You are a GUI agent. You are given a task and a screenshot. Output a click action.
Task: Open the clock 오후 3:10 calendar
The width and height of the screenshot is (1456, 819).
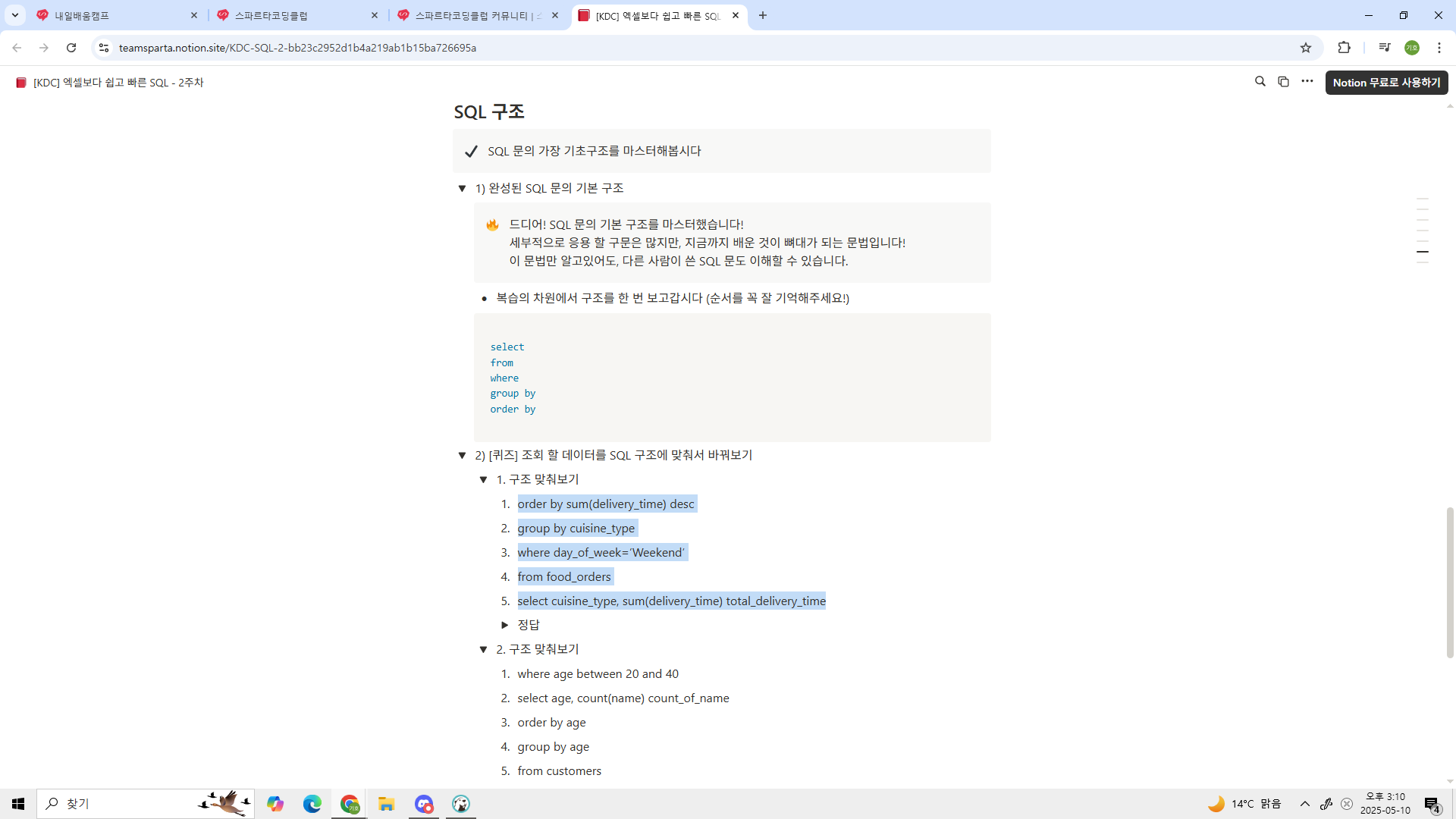[1385, 804]
